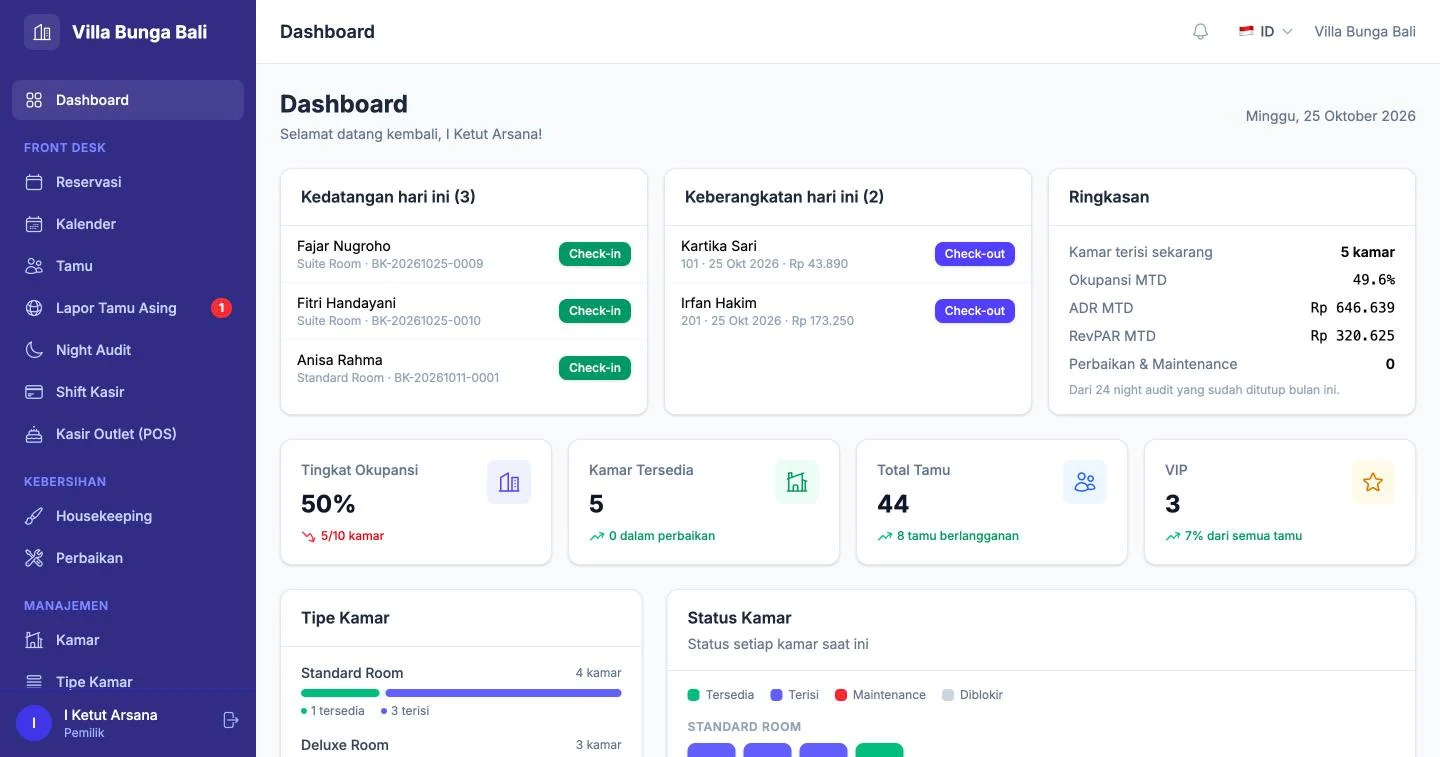1440x757 pixels.
Task: Click the '7% dari semua tamu' text
Action: [x=1243, y=536]
